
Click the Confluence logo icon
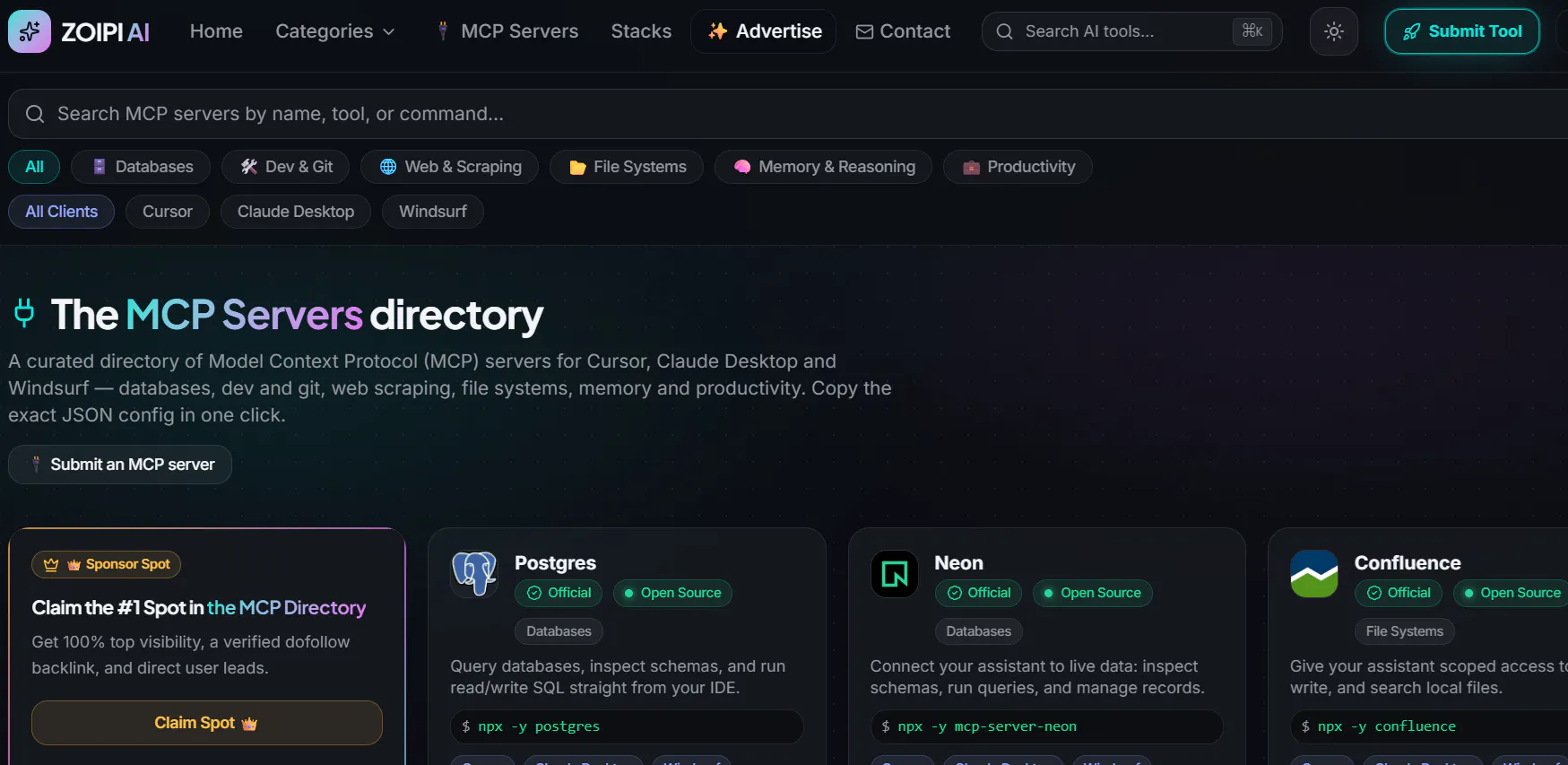click(x=1314, y=574)
